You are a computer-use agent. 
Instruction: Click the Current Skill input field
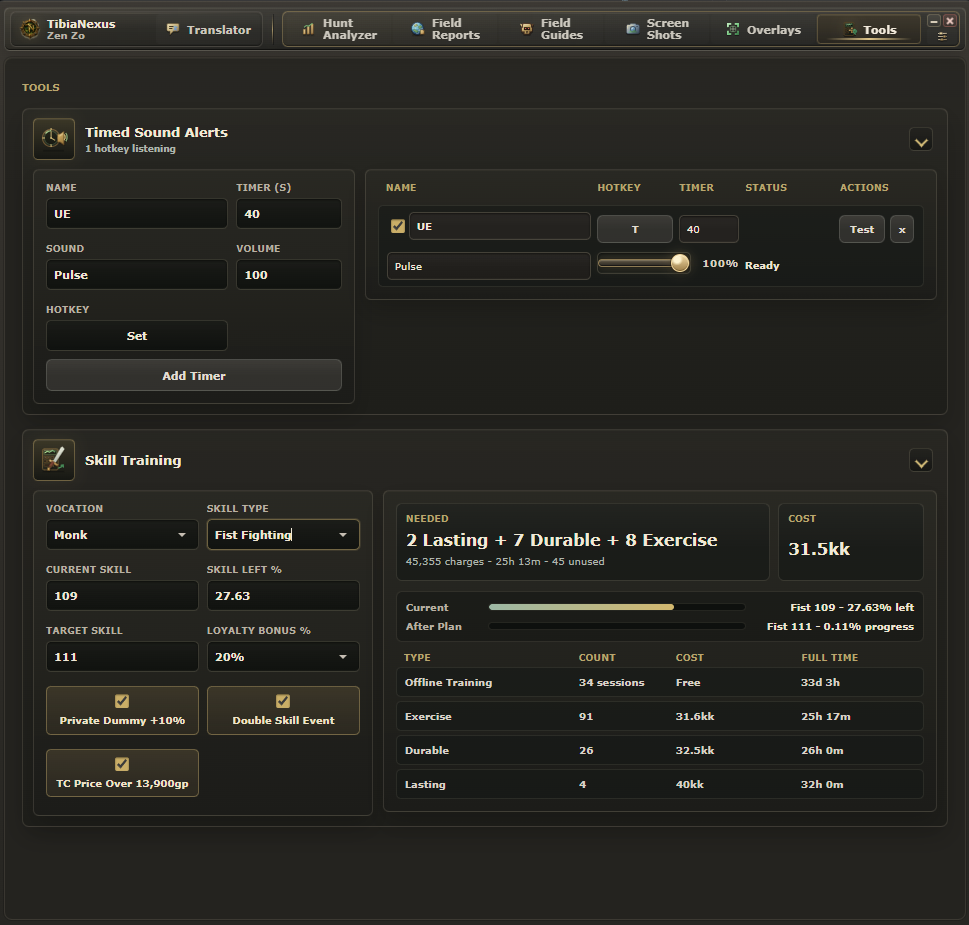tap(122, 596)
